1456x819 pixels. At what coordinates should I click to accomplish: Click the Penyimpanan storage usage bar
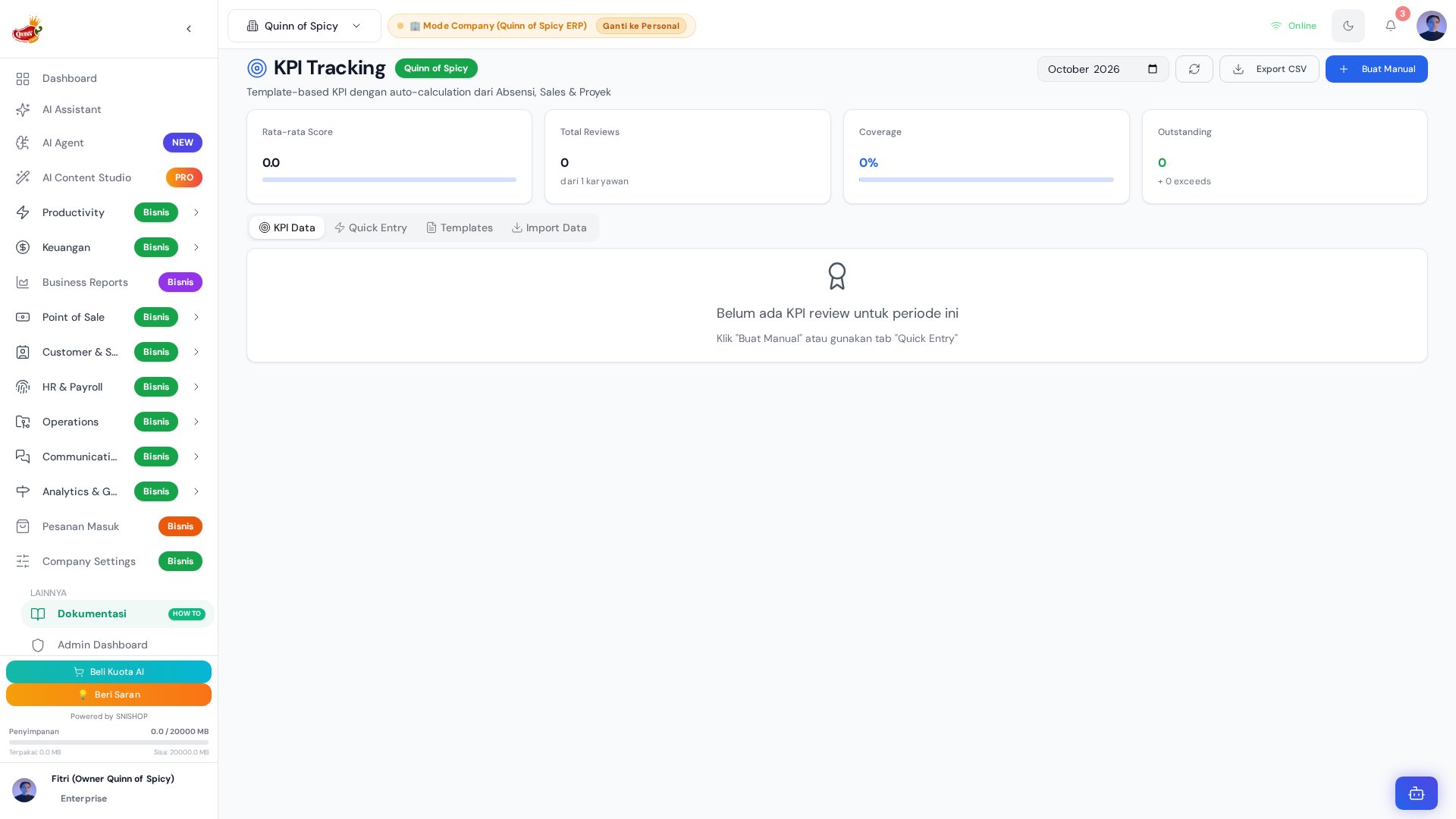coord(108,742)
